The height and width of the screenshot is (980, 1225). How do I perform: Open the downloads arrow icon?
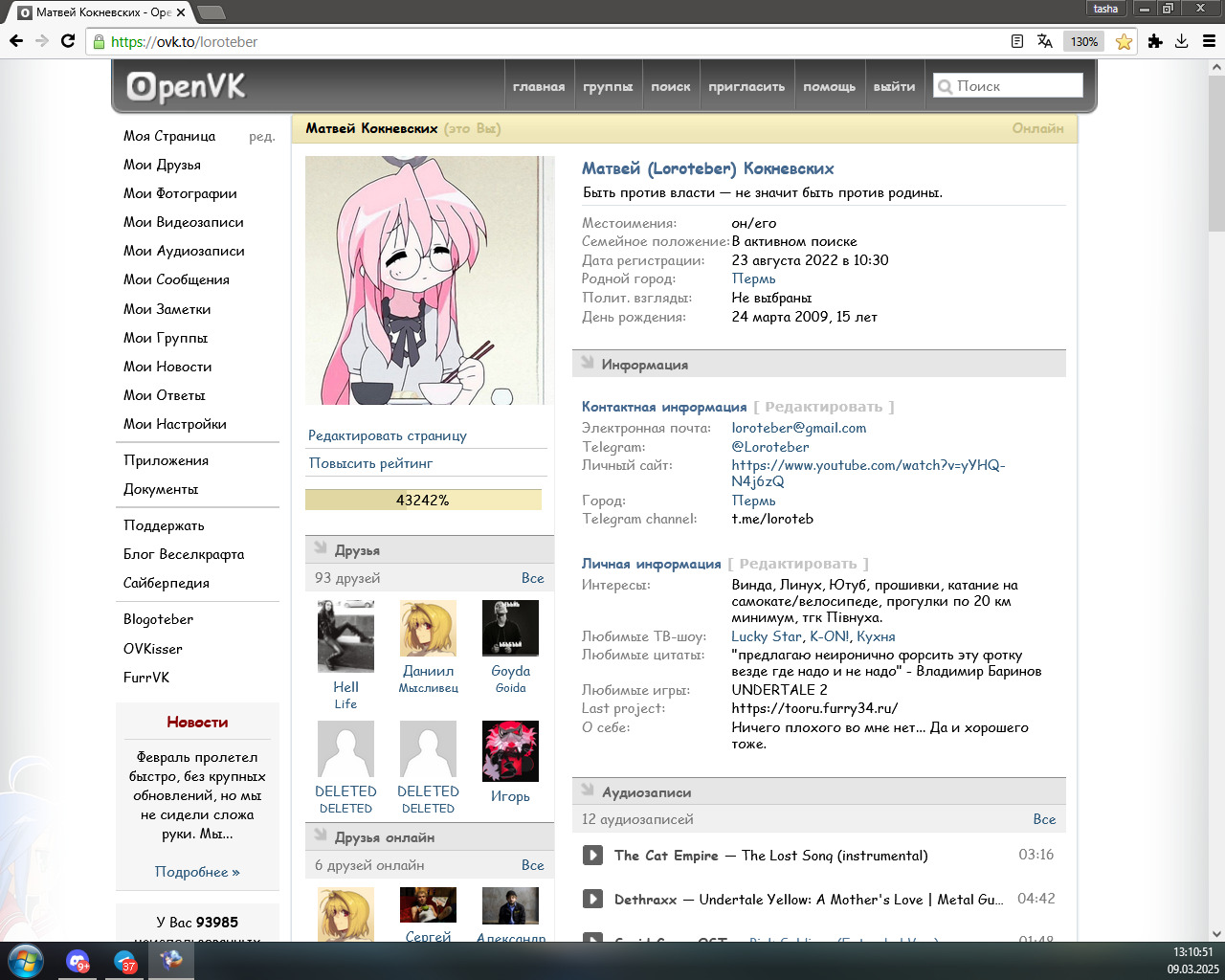(1182, 41)
